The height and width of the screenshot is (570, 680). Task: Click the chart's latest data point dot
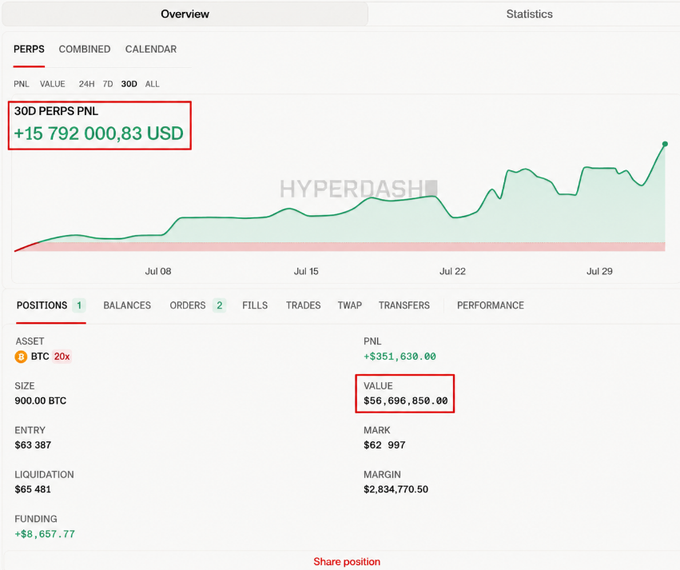[665, 144]
